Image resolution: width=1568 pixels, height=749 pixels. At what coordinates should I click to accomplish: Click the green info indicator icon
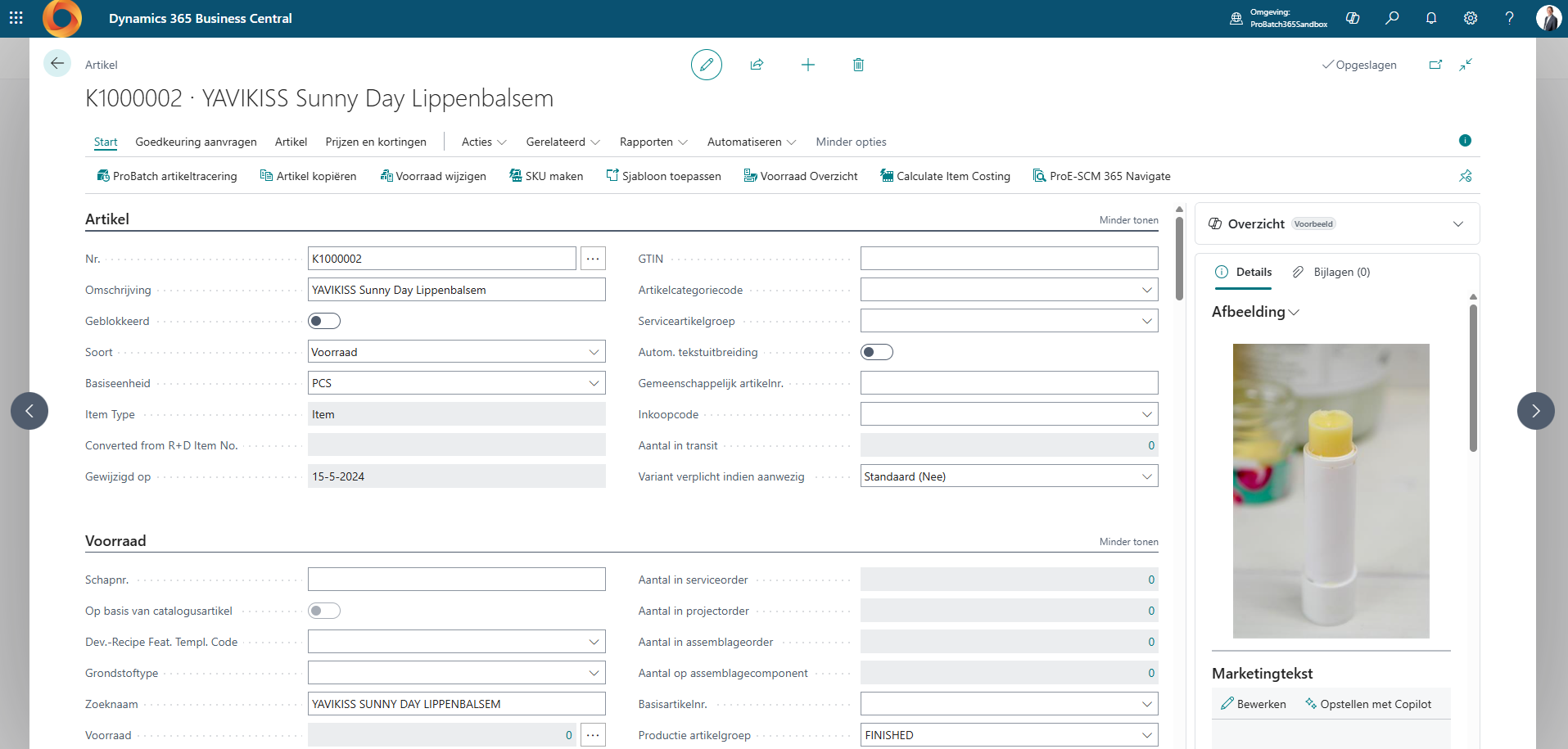point(1465,141)
